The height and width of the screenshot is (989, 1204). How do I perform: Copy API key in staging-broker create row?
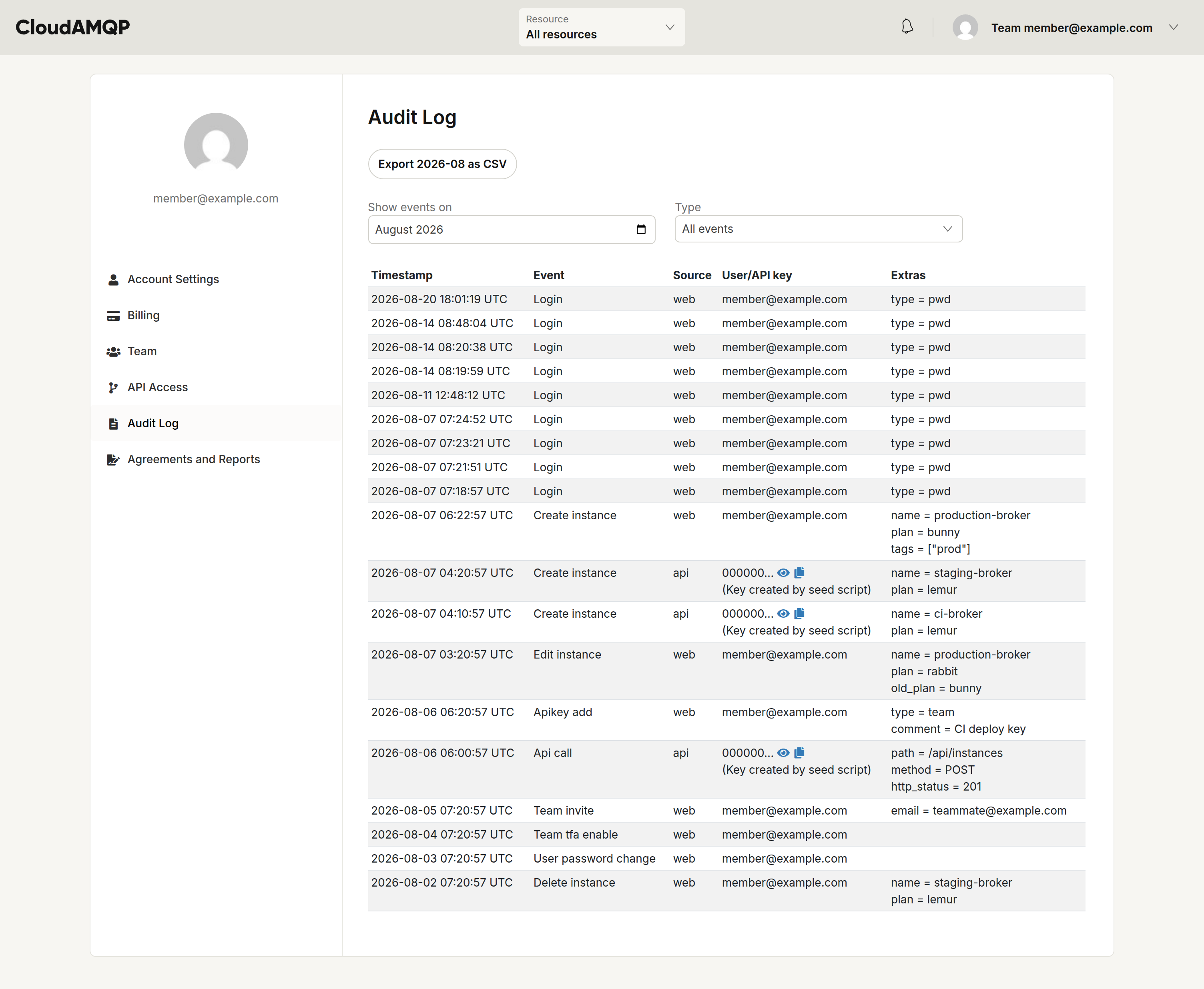click(799, 573)
